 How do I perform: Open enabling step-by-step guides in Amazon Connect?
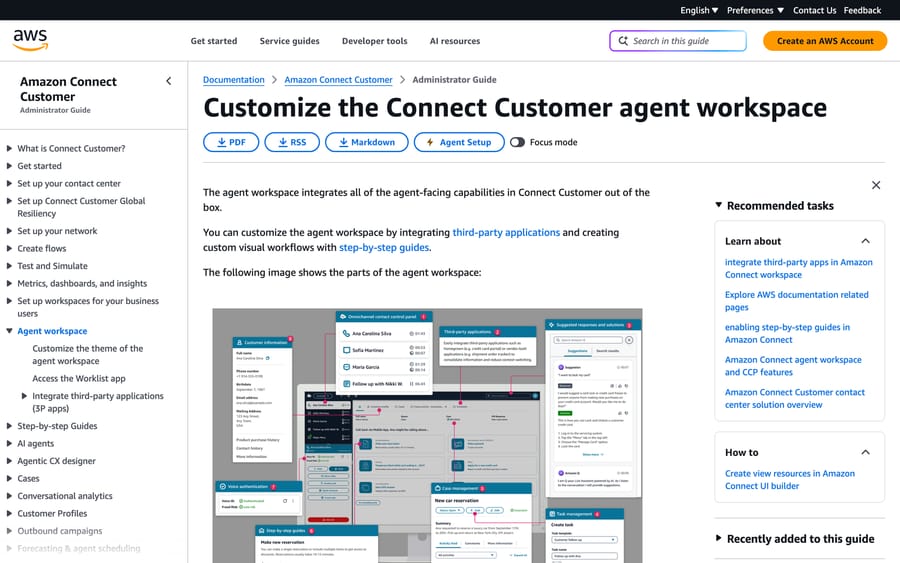coord(788,333)
